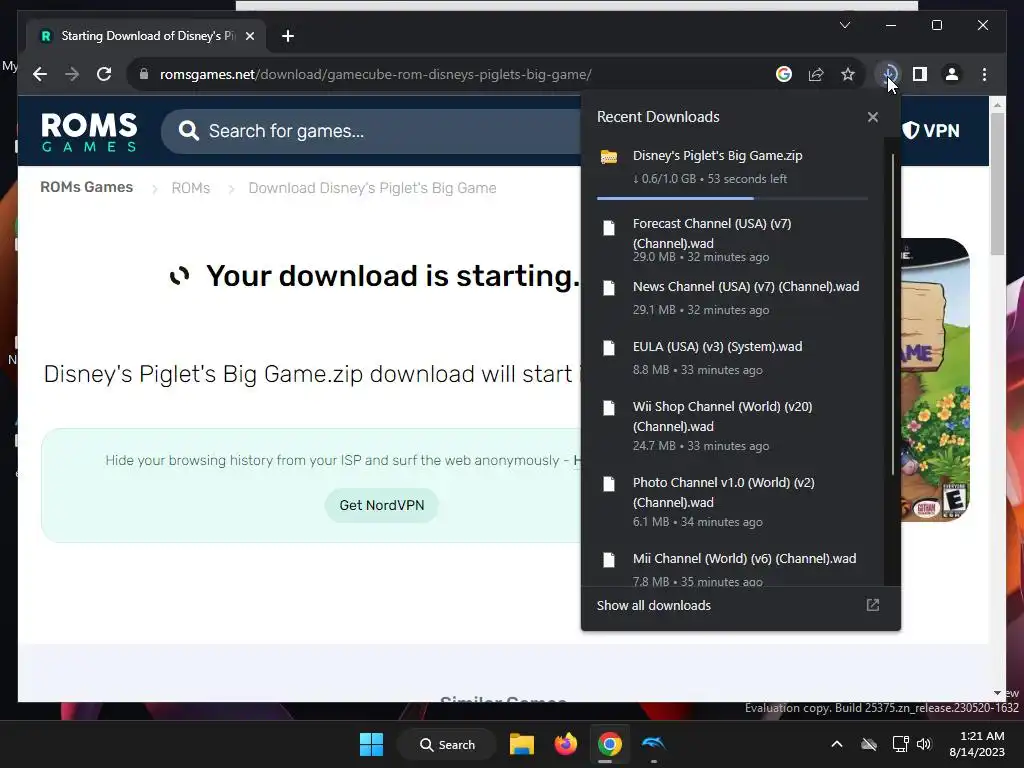Open EULA (USA) (v3) (System).wad entry
The width and height of the screenshot is (1024, 768).
pos(732,357)
